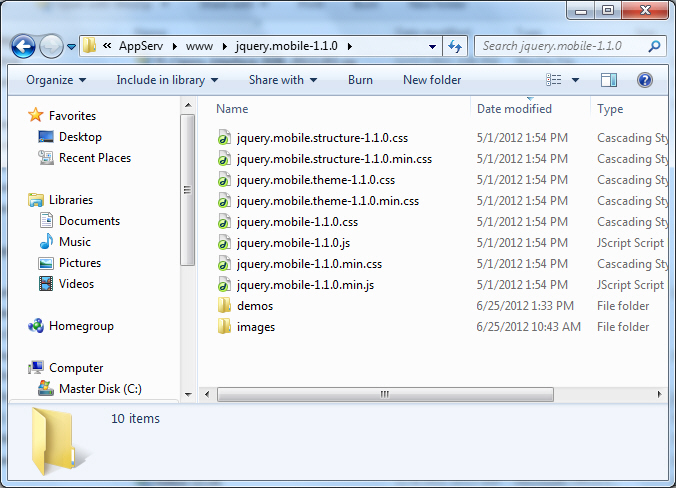Select Computer in navigation pane
676x488 pixels.
(76, 368)
